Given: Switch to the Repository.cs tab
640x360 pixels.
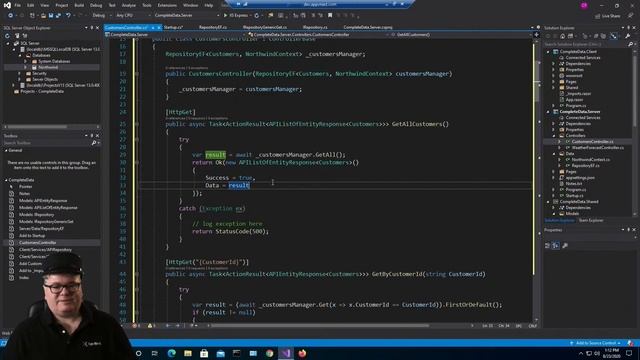Looking at the screenshot, I should [x=315, y=27].
